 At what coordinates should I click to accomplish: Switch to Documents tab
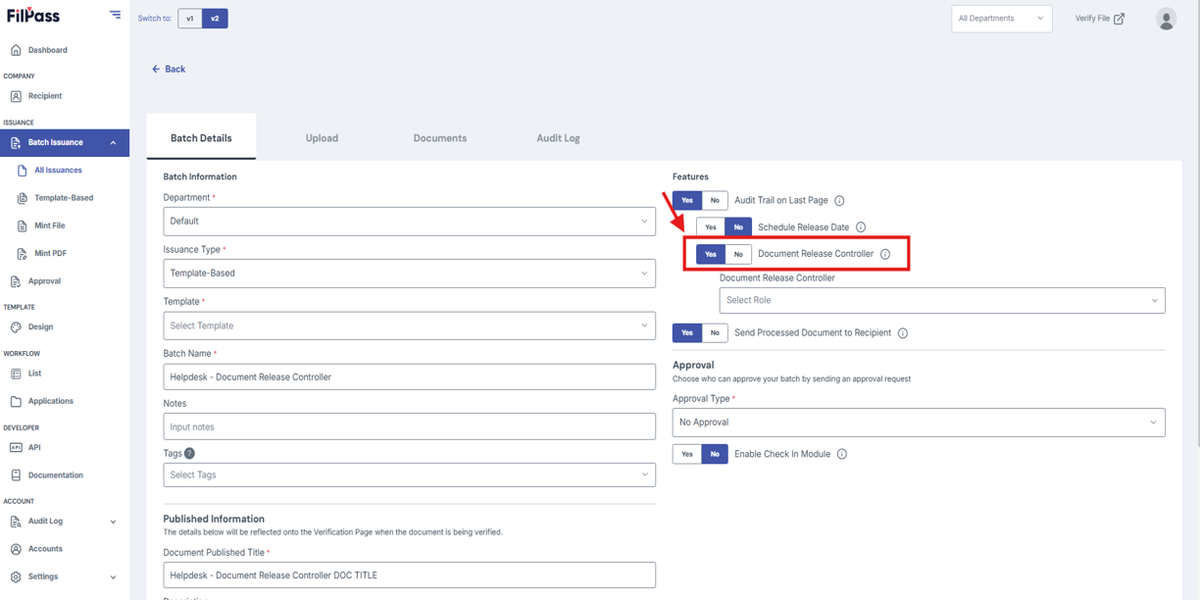coord(440,138)
